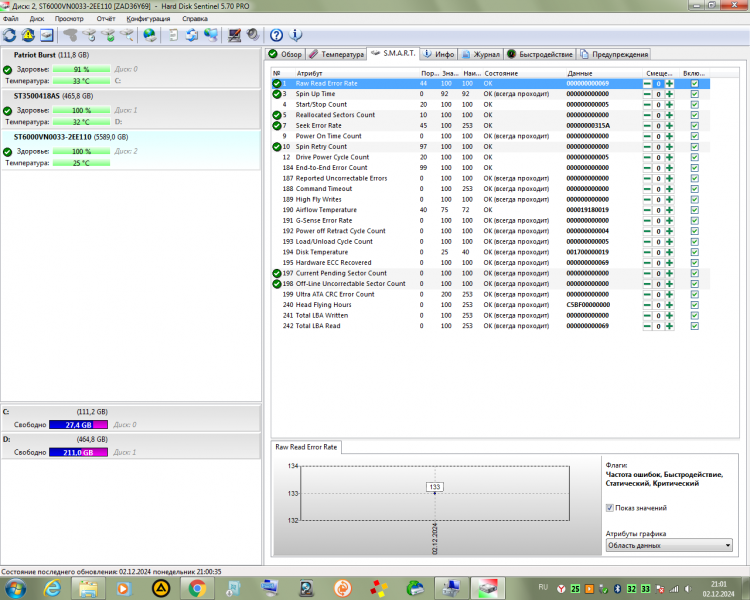Click the refresh icon with yellow warning sign
The height and width of the screenshot is (600, 750).
click(28, 35)
